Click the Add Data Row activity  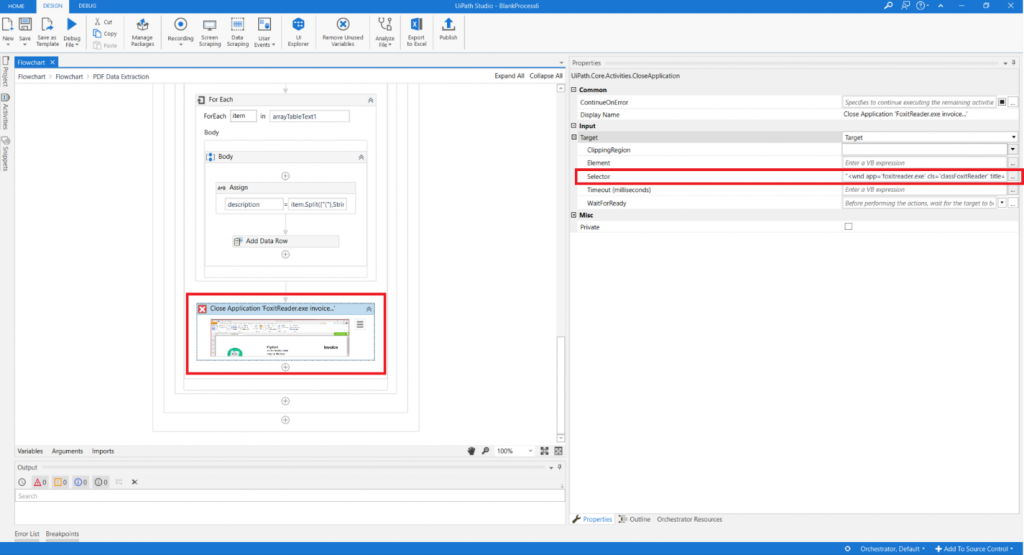pyautogui.click(x=285, y=241)
